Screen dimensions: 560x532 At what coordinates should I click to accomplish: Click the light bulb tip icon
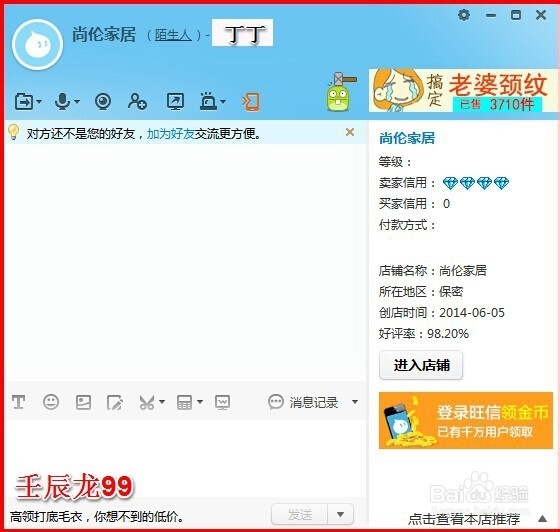coord(13,132)
